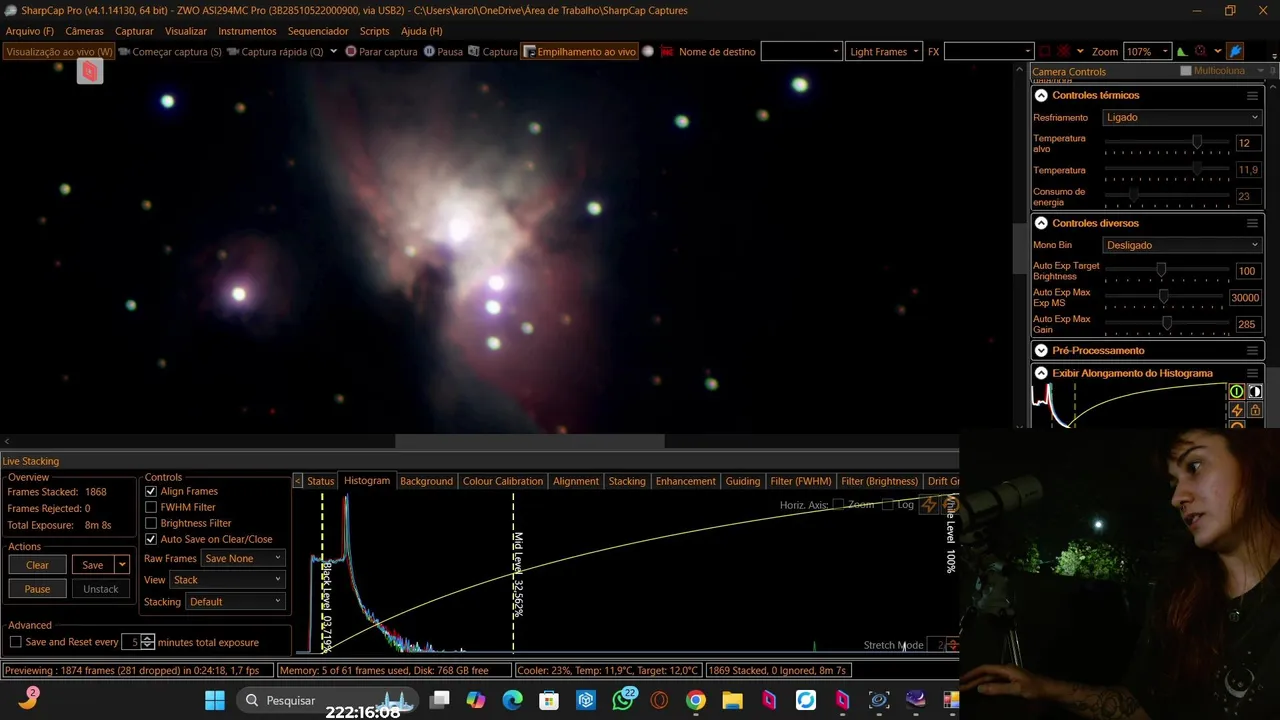Open the Raw Frames Save None dropdown
This screenshot has width=1280, height=720.
click(x=244, y=559)
